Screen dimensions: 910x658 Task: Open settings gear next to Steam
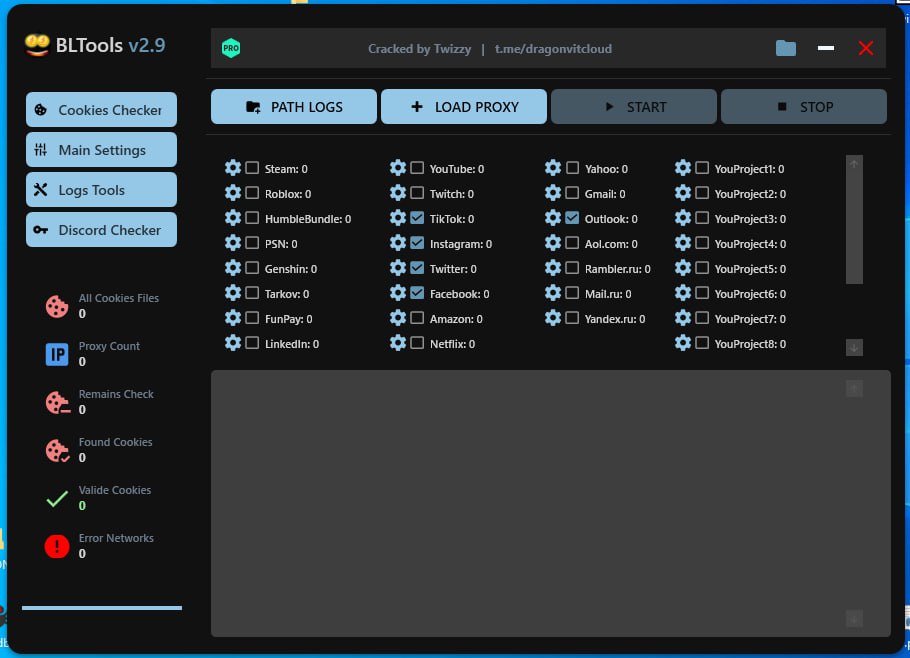(x=233, y=168)
